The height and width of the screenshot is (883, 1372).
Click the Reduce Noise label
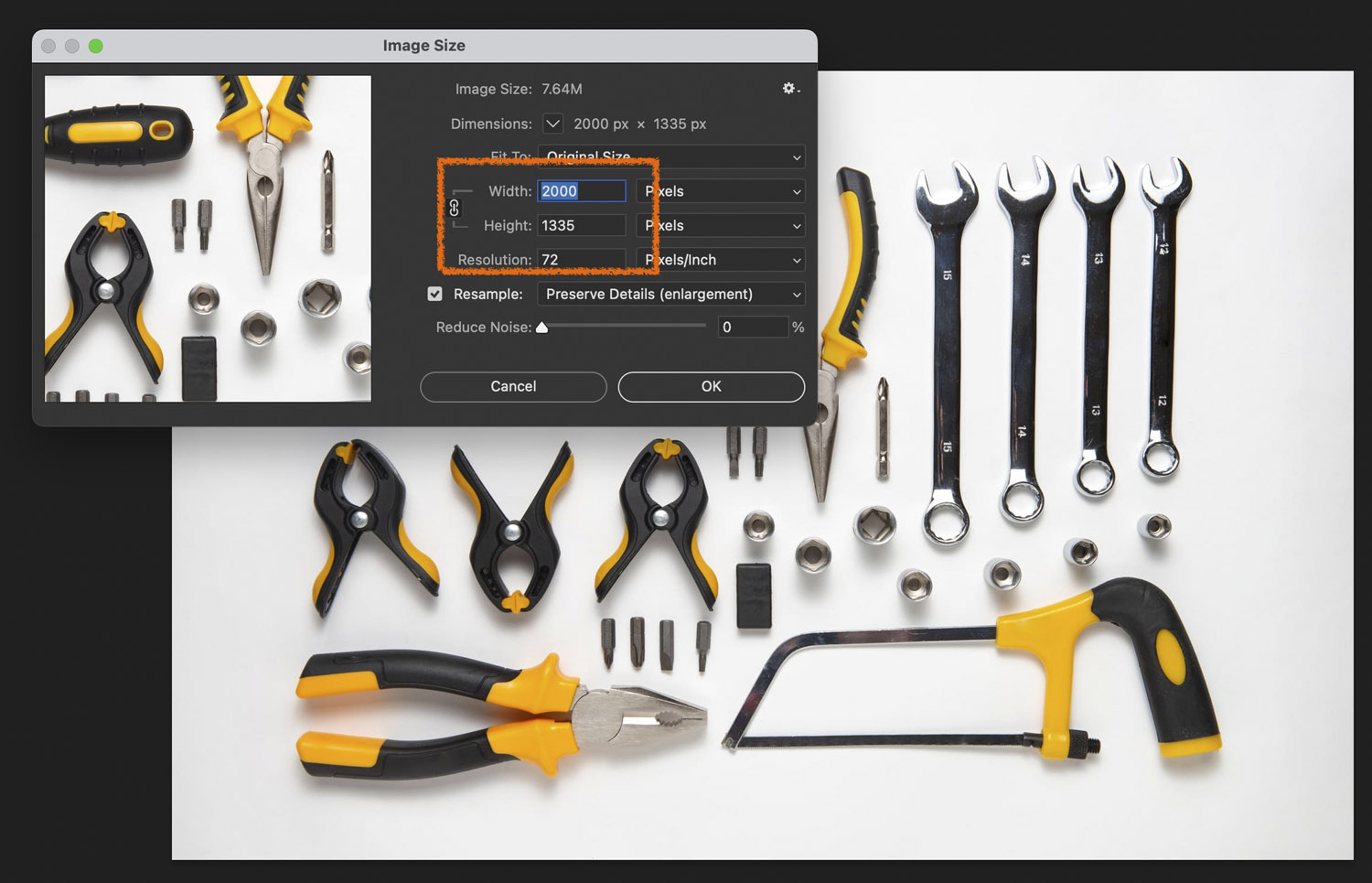coord(483,328)
